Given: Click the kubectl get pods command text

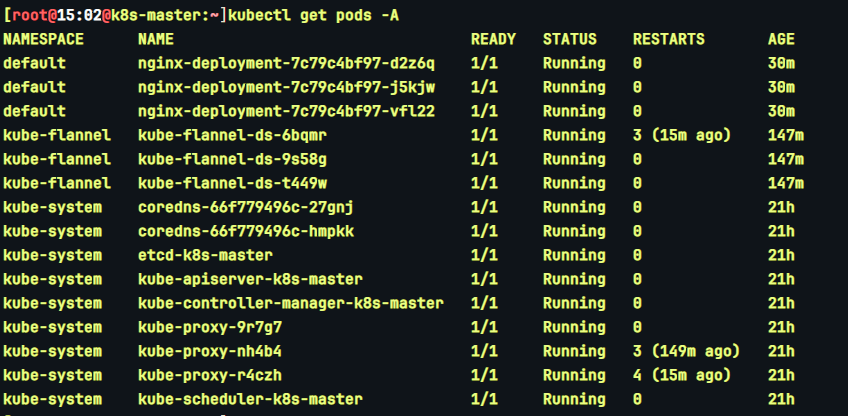Looking at the screenshot, I should pyautogui.click(x=318, y=15).
